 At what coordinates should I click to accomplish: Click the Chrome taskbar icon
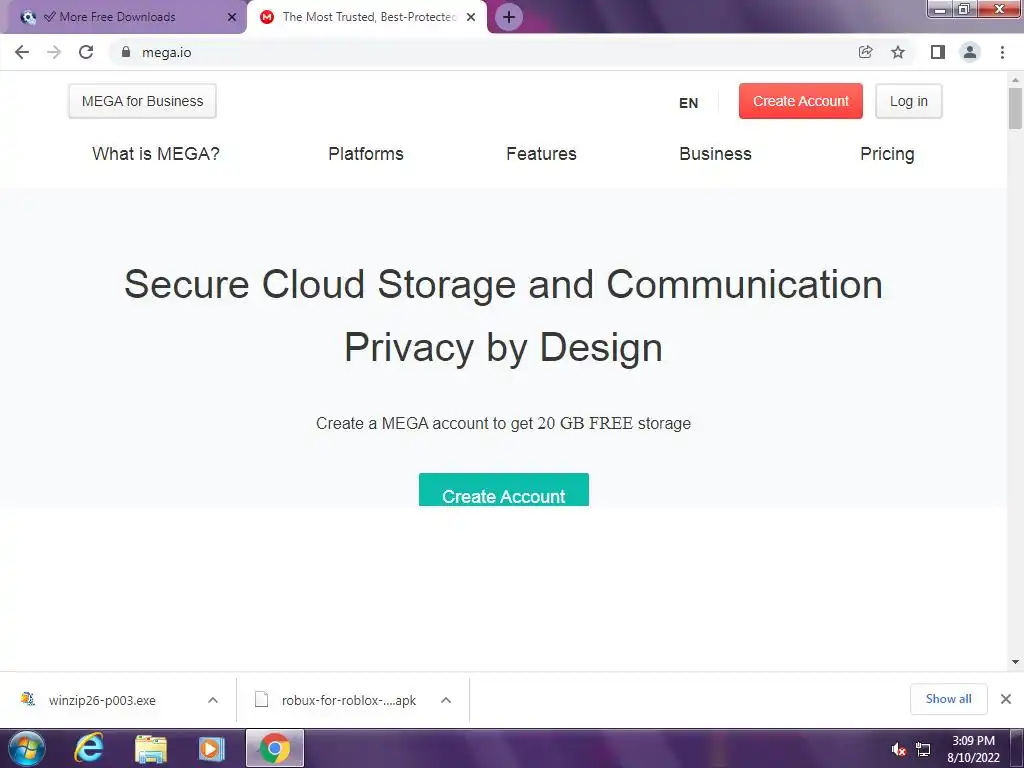tap(275, 748)
